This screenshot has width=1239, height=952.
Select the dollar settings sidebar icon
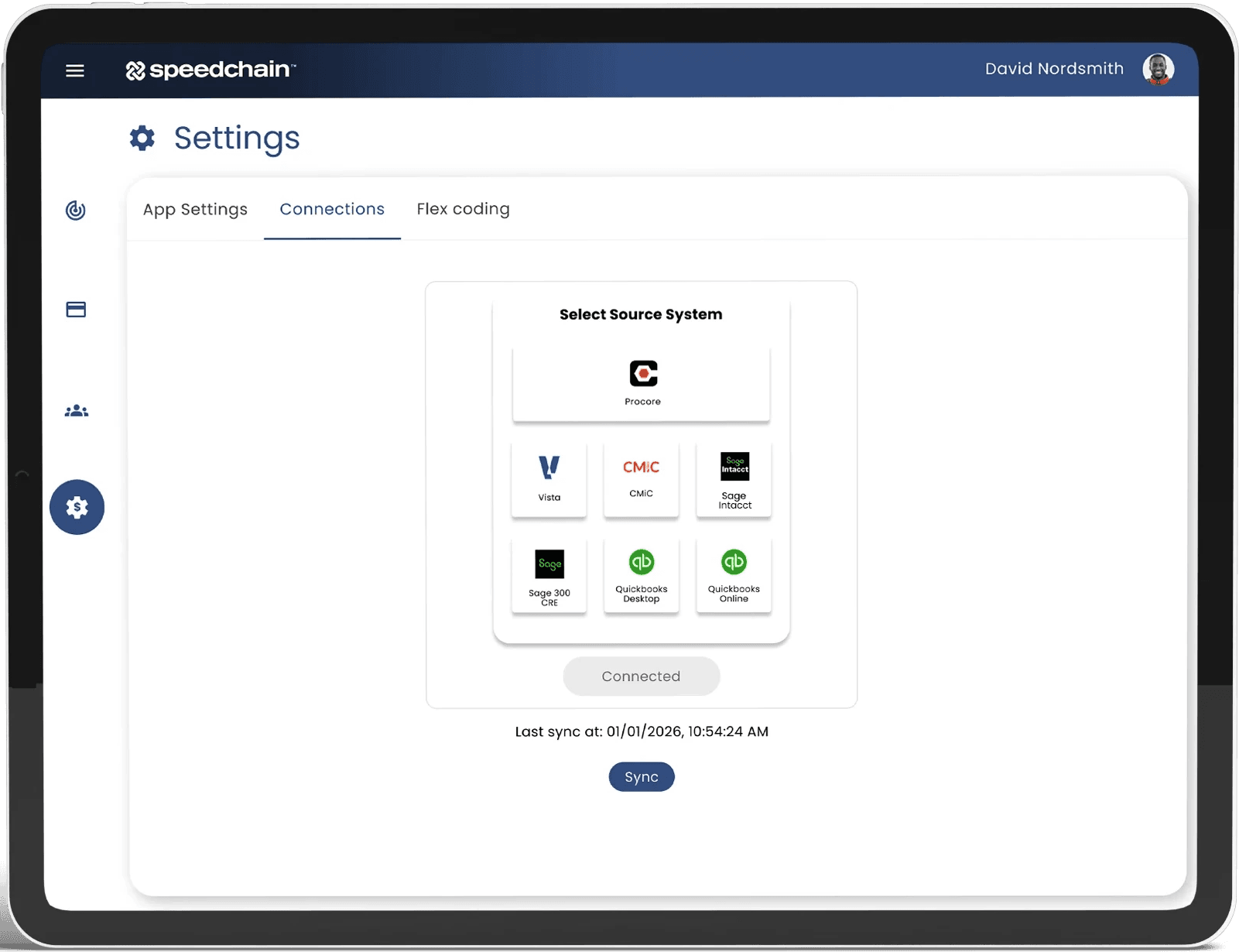[x=77, y=507]
